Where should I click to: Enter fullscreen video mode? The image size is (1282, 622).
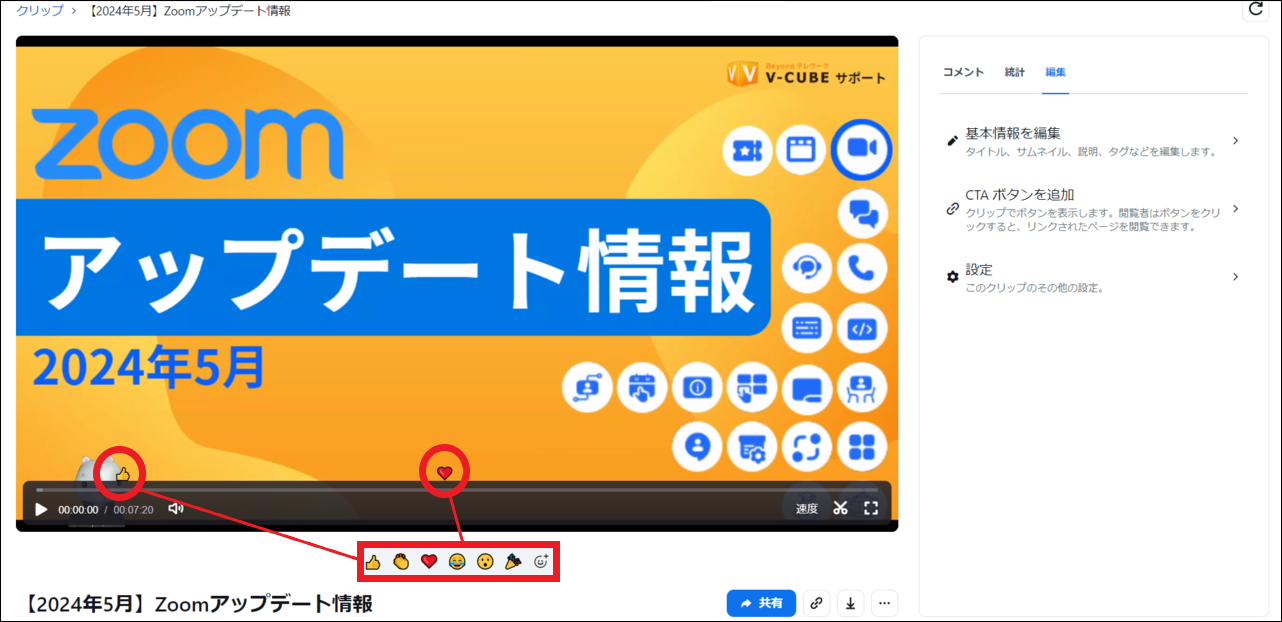871,508
